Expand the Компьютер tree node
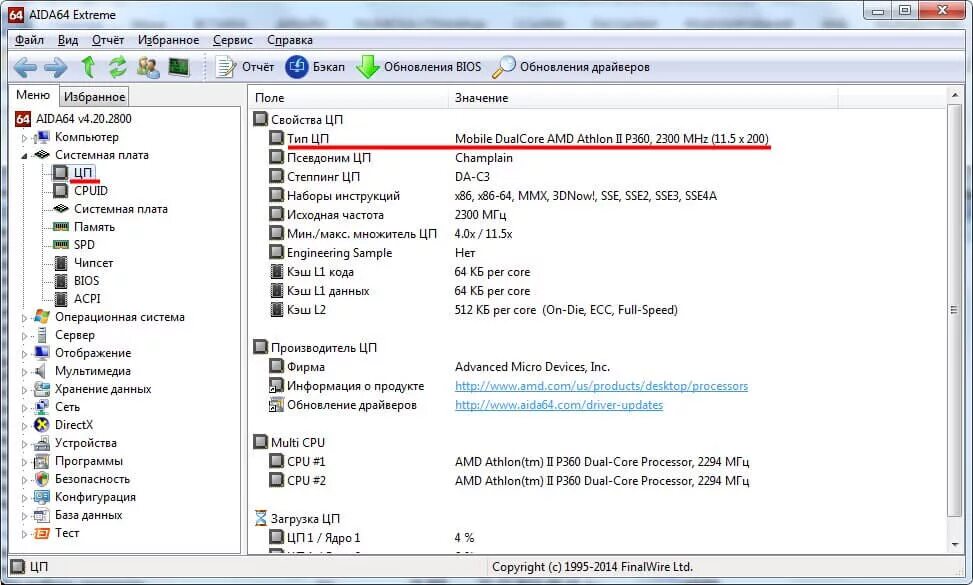The width and height of the screenshot is (973, 585). click(x=24, y=138)
